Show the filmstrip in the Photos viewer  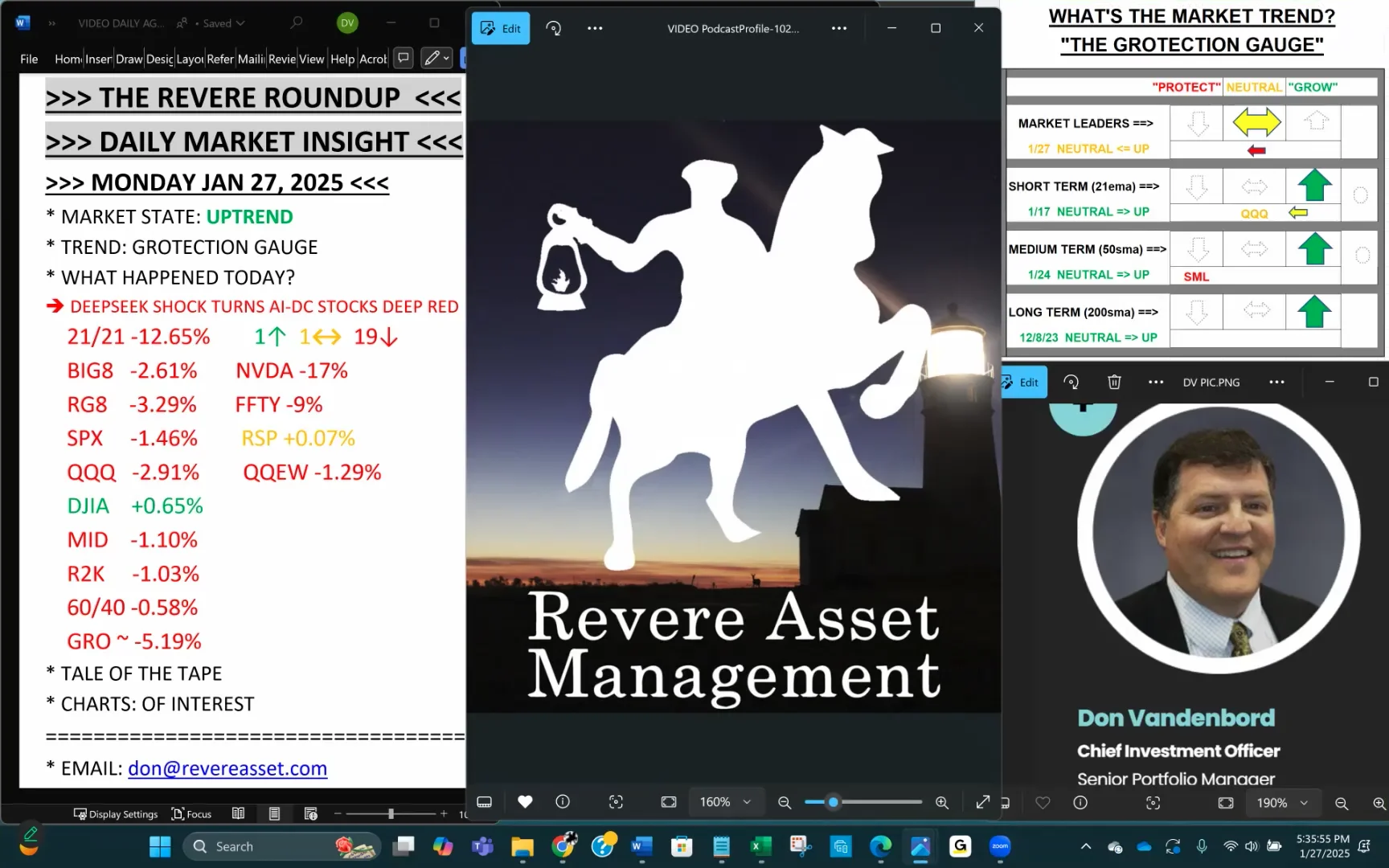484,801
